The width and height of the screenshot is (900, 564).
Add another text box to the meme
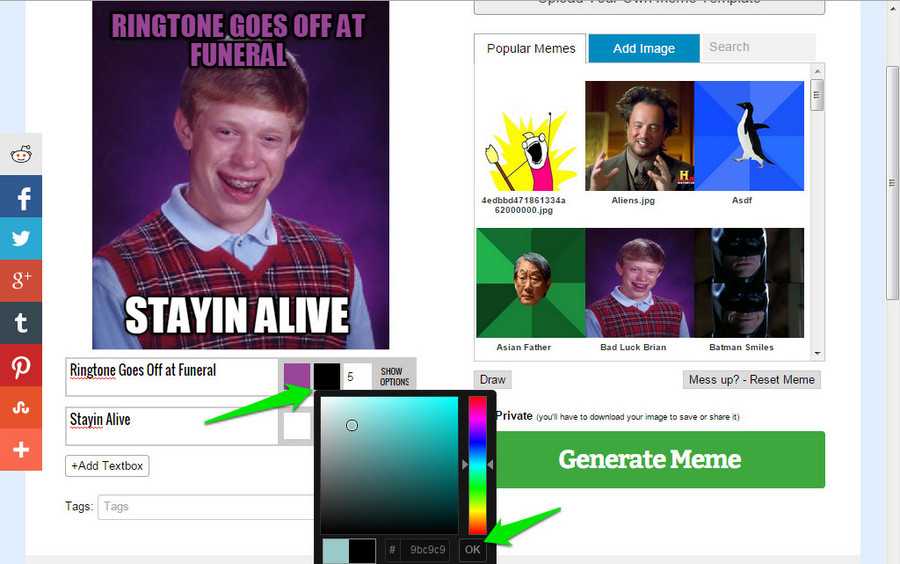coord(107,466)
